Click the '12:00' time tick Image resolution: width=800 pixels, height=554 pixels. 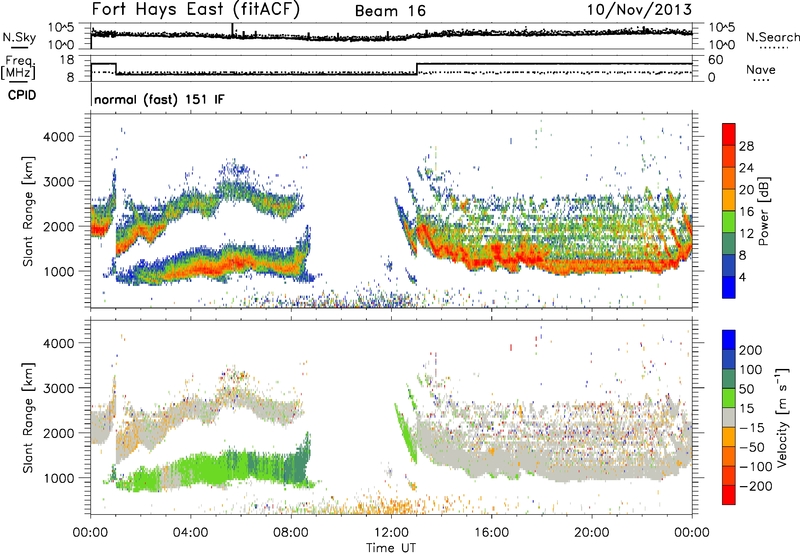click(x=391, y=533)
